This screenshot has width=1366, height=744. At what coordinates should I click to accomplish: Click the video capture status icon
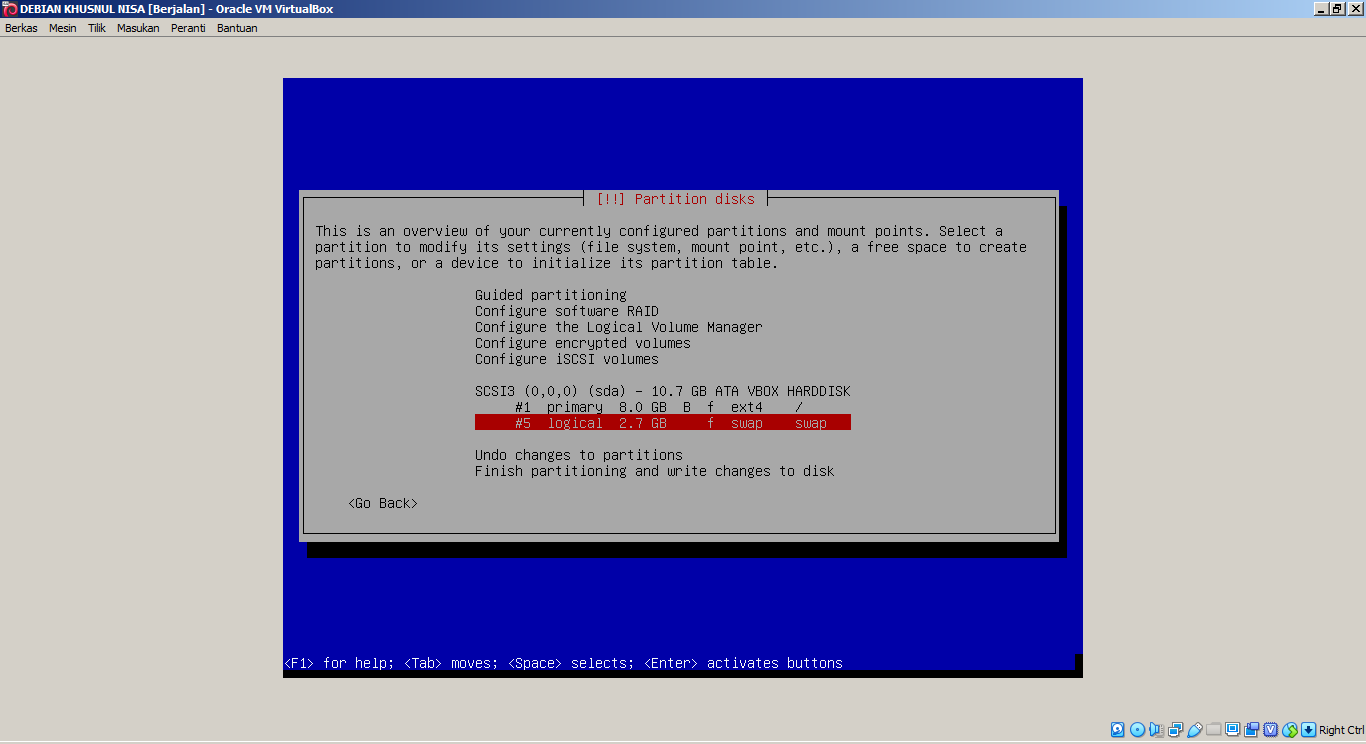click(1251, 730)
